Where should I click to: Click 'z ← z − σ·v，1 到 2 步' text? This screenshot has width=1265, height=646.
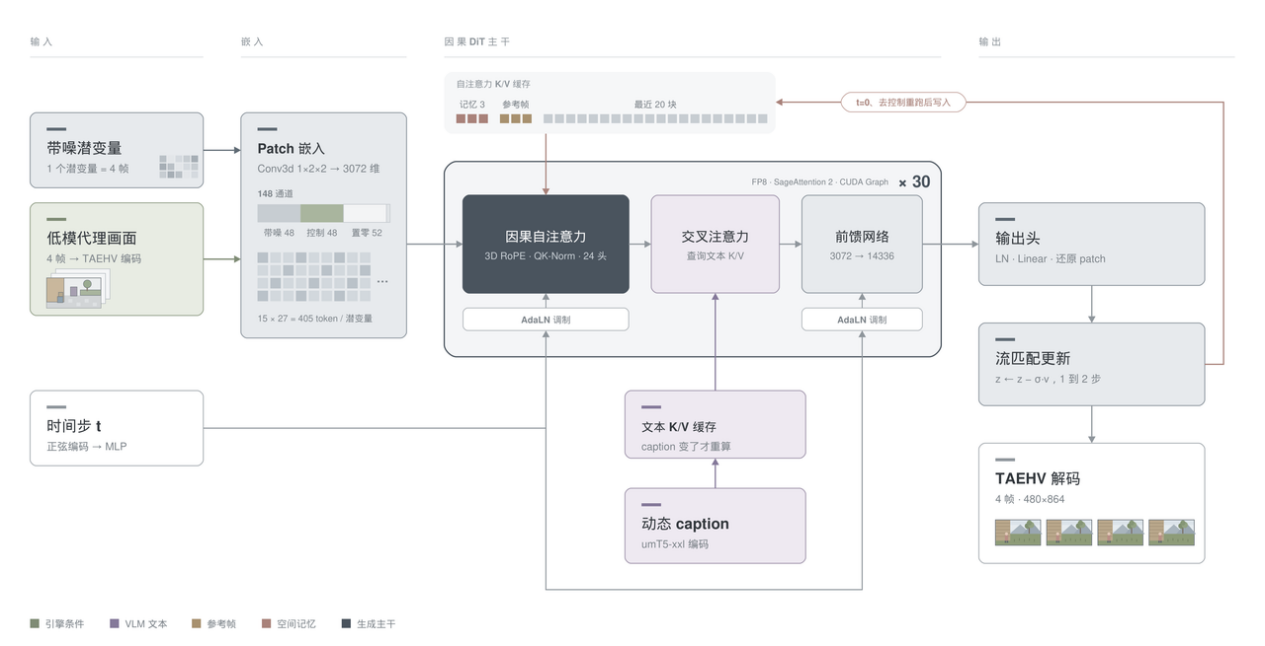1048,379
